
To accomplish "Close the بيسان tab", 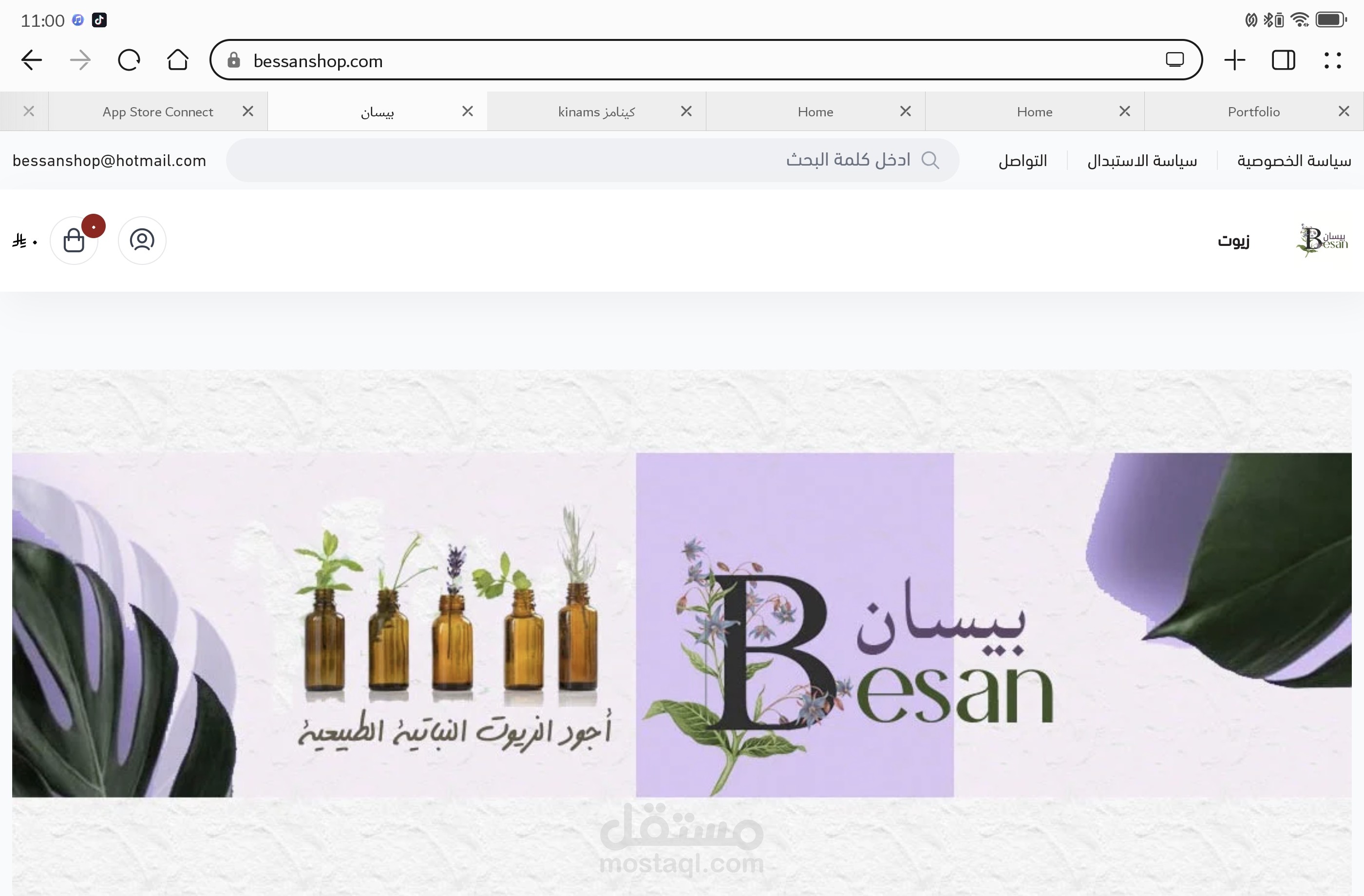I will pyautogui.click(x=467, y=111).
